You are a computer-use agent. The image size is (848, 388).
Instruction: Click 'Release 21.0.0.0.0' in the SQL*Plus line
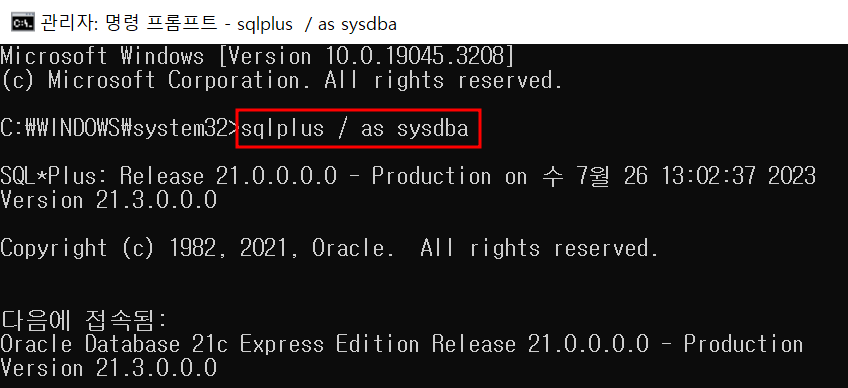click(228, 176)
